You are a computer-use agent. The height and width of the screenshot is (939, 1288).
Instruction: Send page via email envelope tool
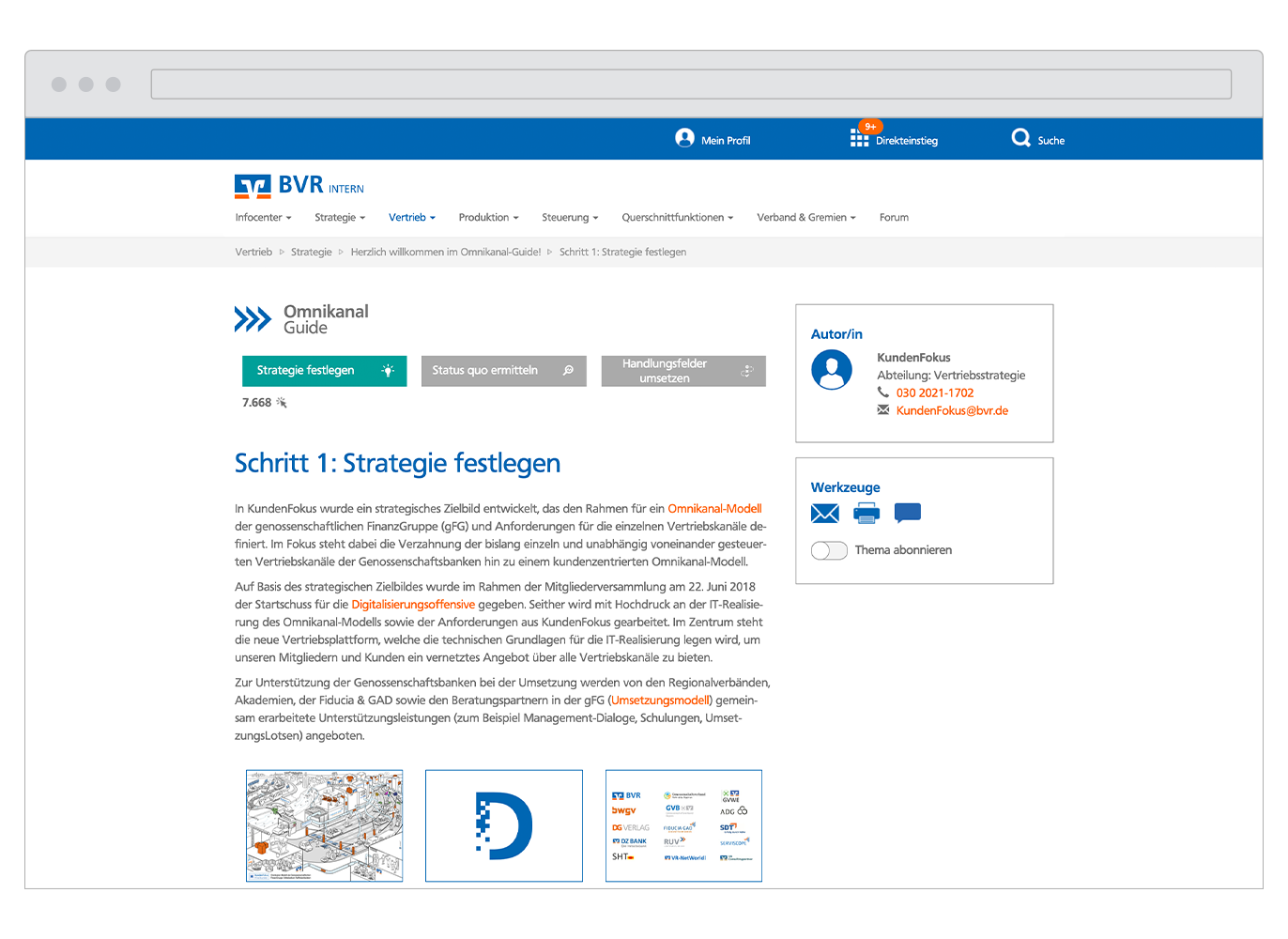tap(824, 514)
